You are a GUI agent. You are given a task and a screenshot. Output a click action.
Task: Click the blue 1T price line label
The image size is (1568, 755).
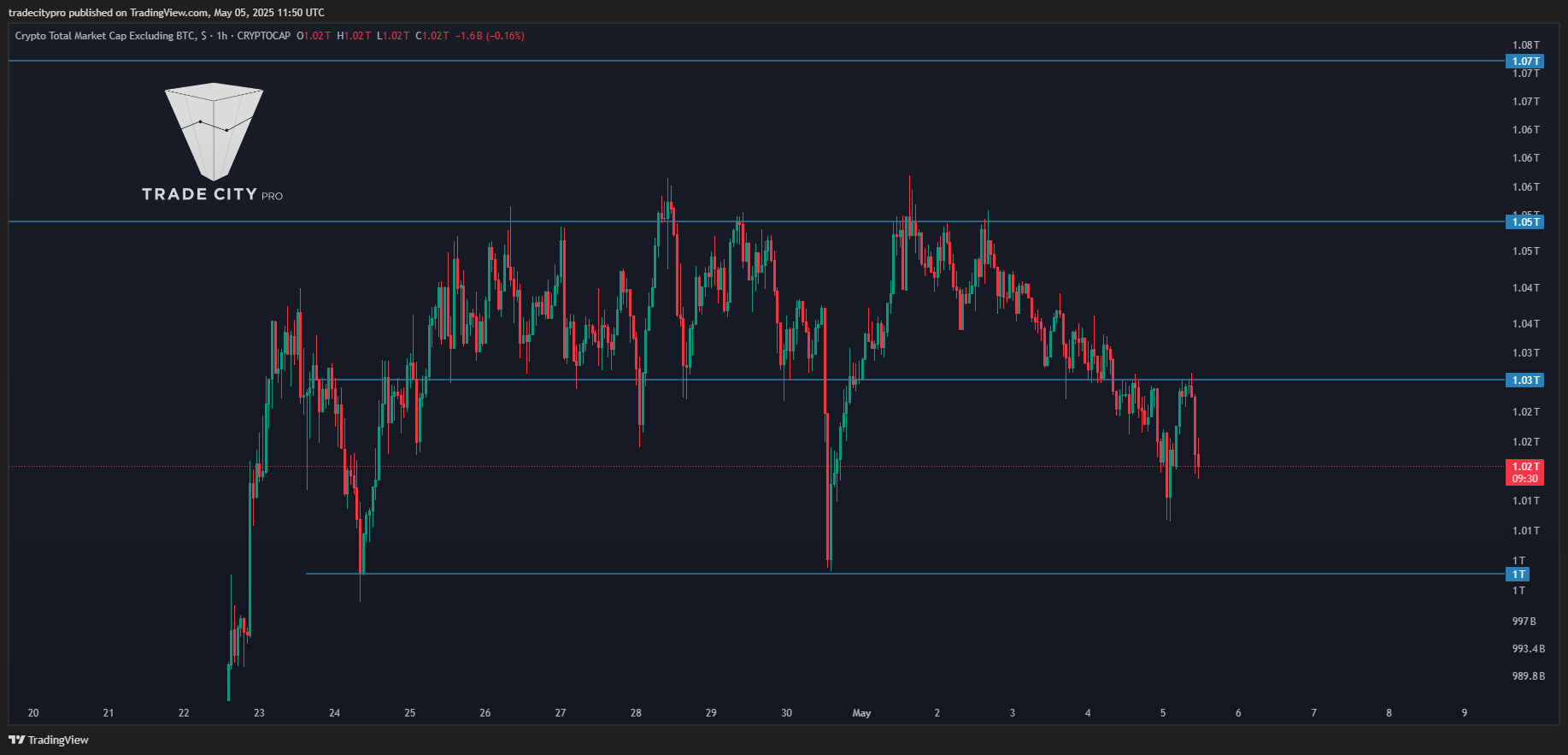coord(1518,575)
